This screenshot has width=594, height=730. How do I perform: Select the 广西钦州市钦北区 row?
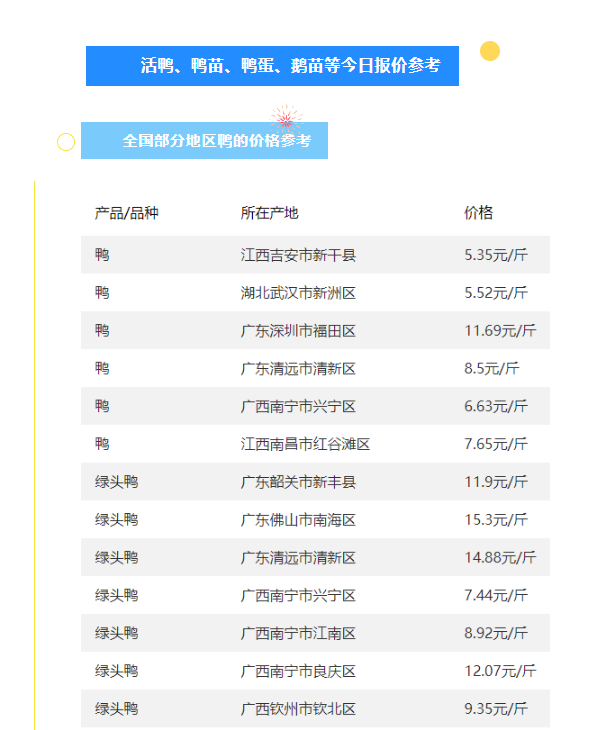(315, 709)
